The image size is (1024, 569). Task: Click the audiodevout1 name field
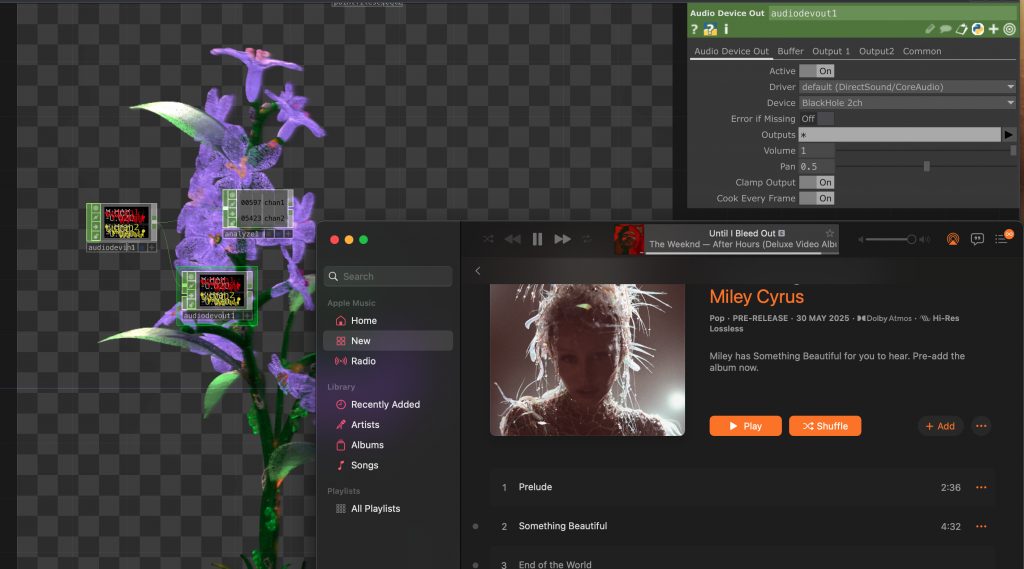[892, 13]
